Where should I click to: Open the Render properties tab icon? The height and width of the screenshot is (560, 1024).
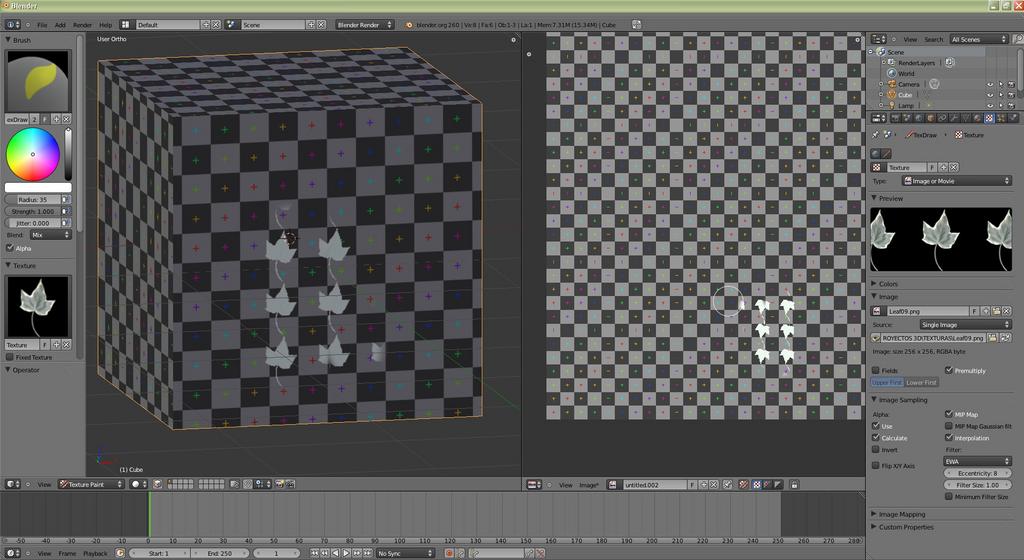pos(895,118)
